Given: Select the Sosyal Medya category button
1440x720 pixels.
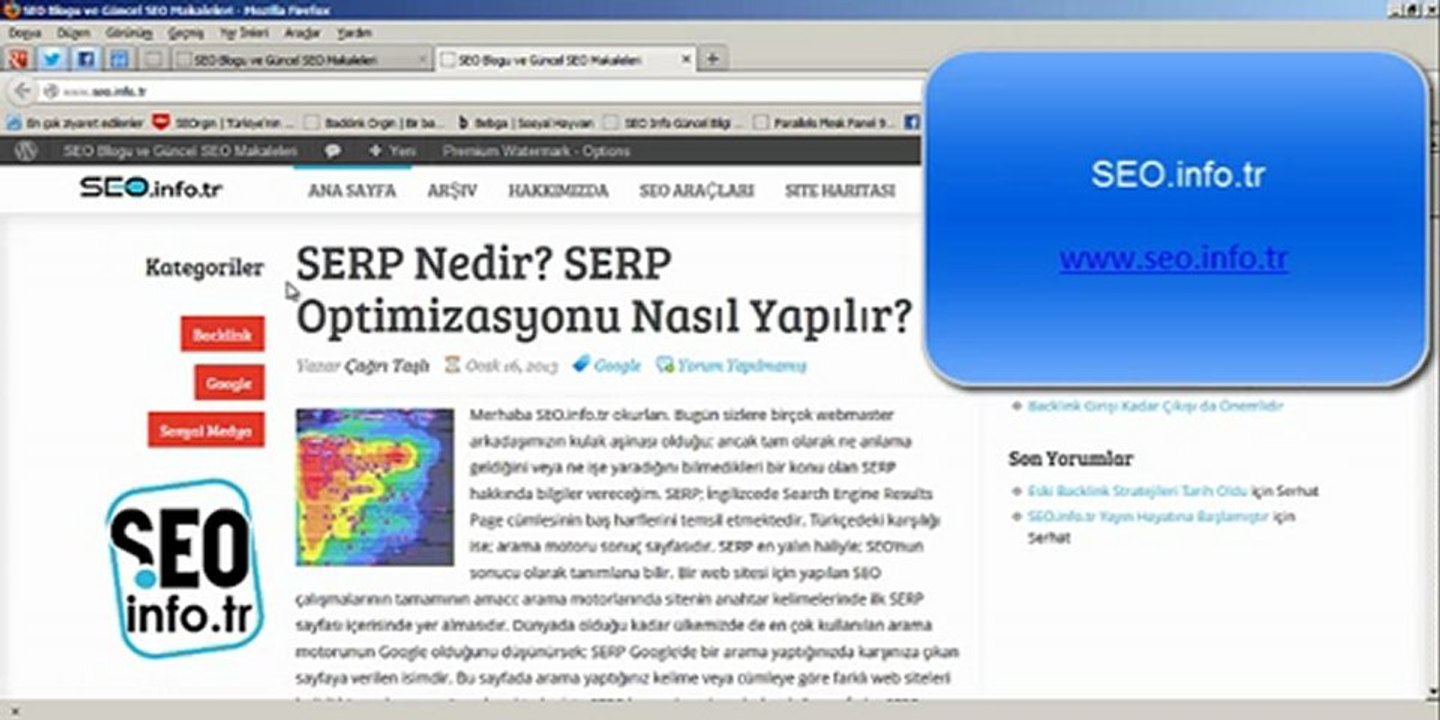Looking at the screenshot, I should (206, 430).
